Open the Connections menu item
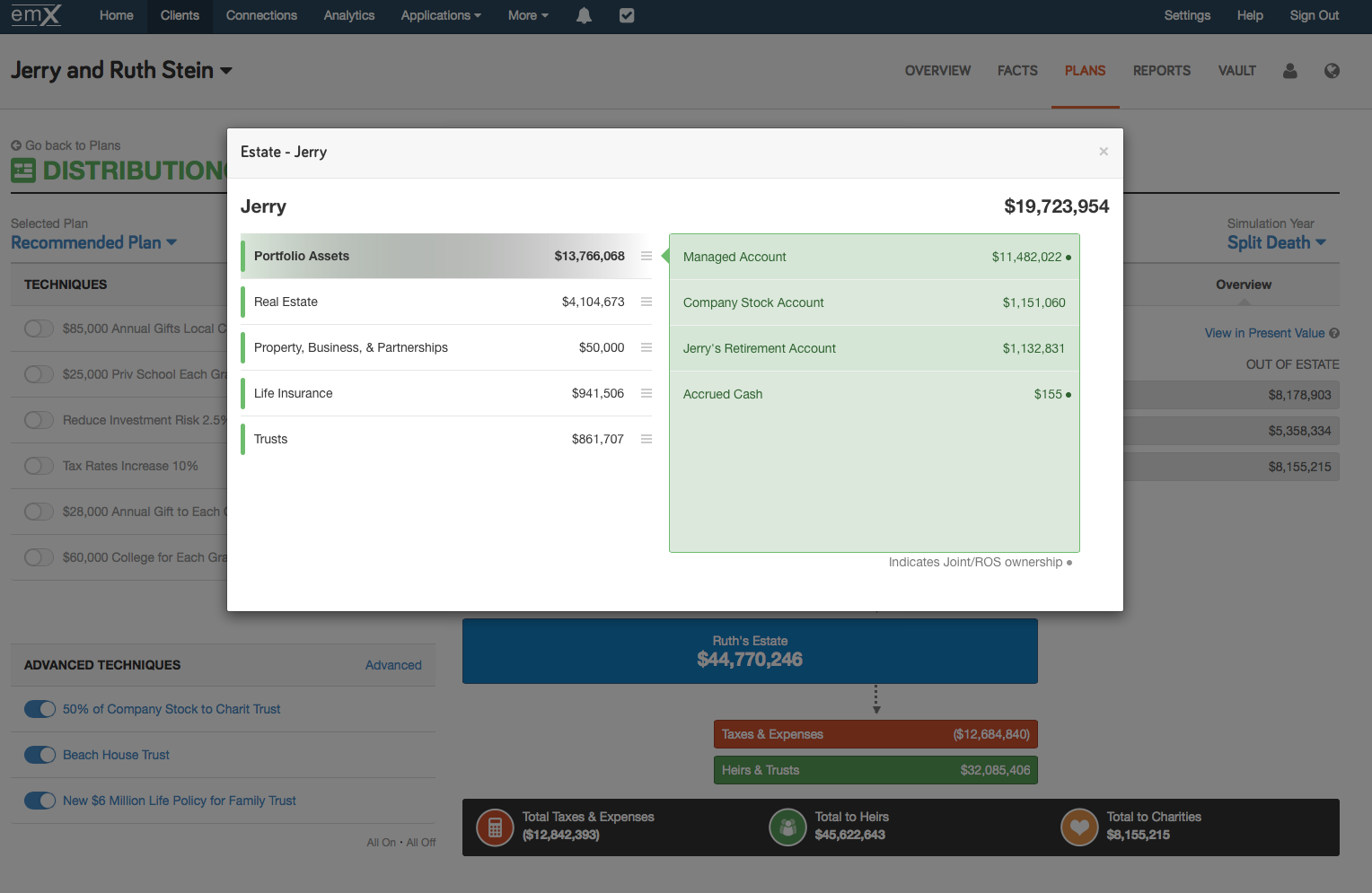 tap(261, 15)
